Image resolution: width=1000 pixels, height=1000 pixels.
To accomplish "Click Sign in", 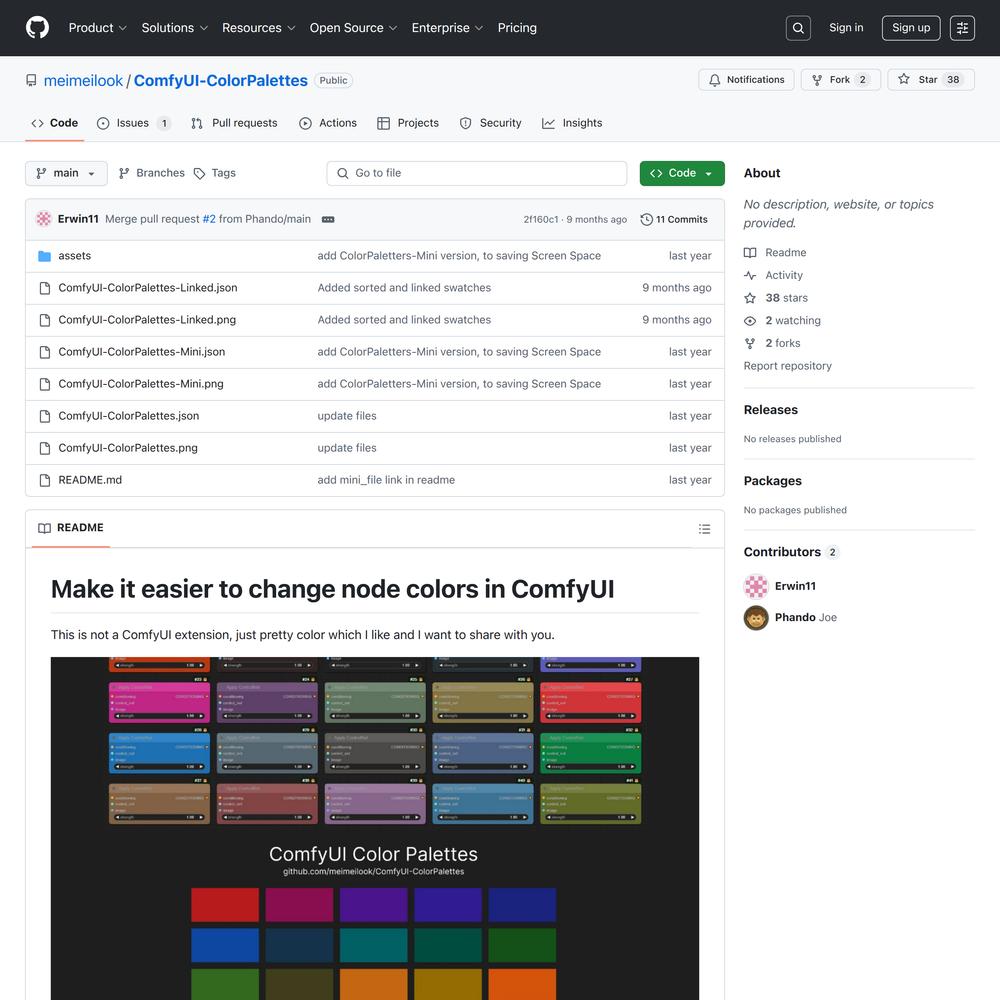I will pos(846,27).
